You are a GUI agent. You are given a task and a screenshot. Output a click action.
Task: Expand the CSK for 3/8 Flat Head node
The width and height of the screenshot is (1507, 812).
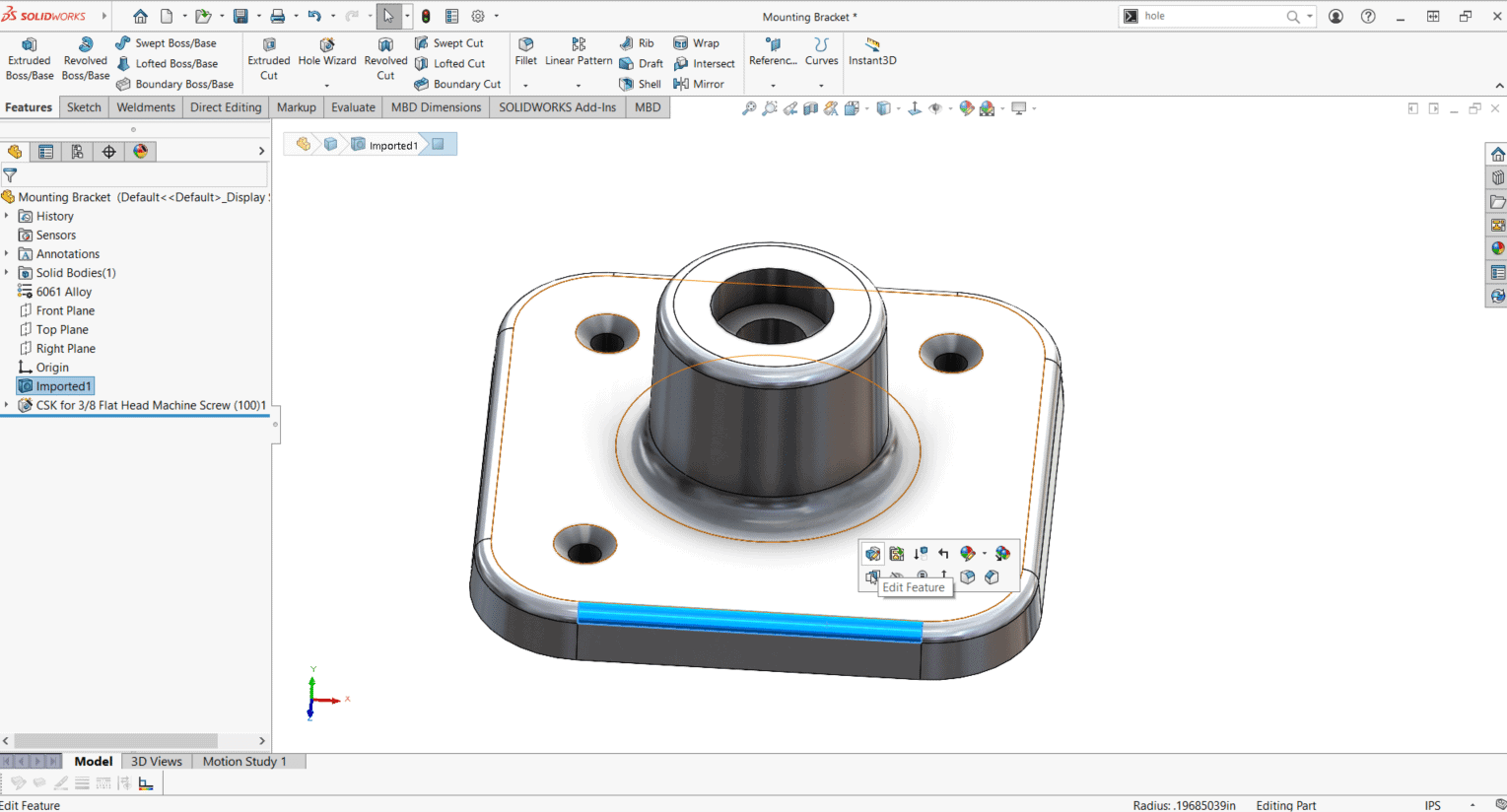click(x=7, y=405)
